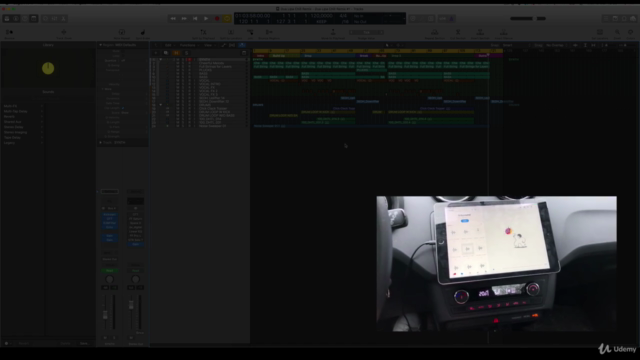Click the Rewind transport button
Viewport: 640px width, 360px height.
173,18
